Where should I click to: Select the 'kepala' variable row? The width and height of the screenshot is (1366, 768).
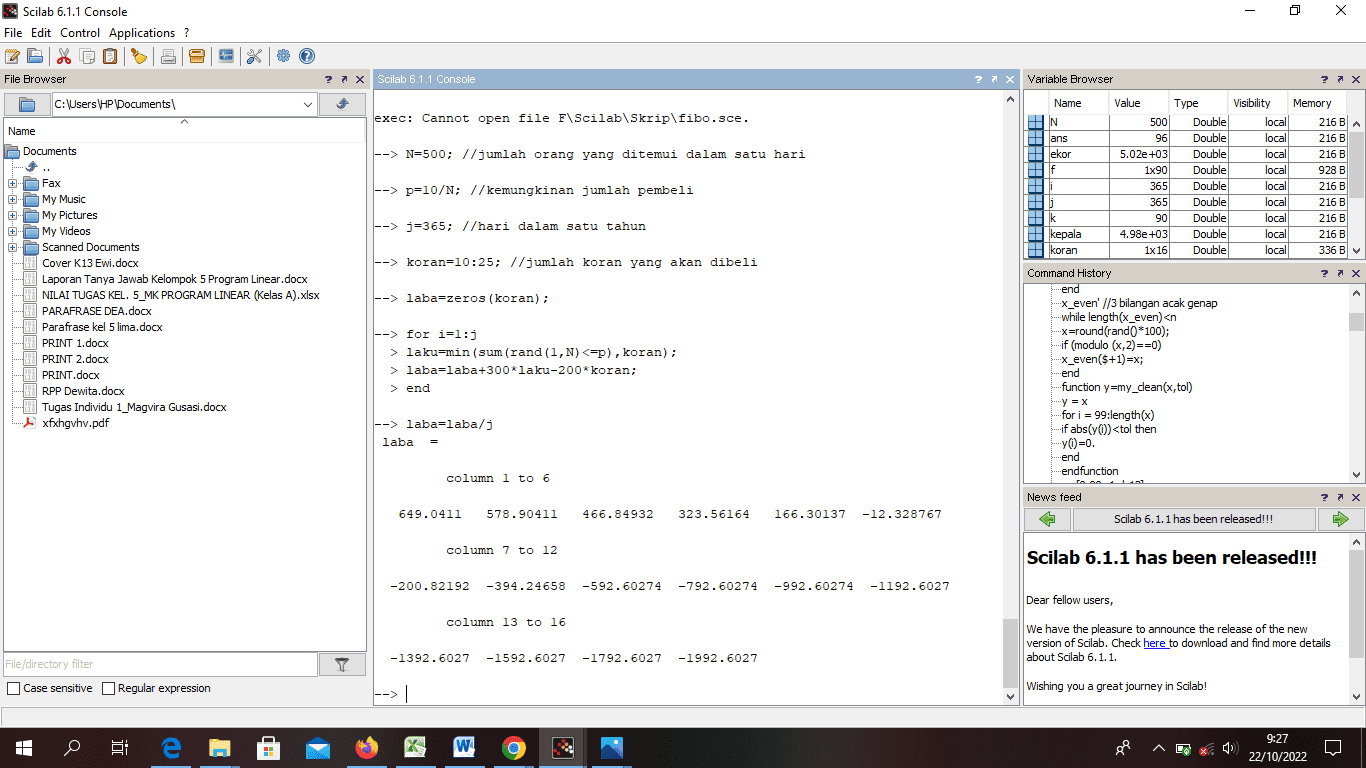coord(1187,234)
